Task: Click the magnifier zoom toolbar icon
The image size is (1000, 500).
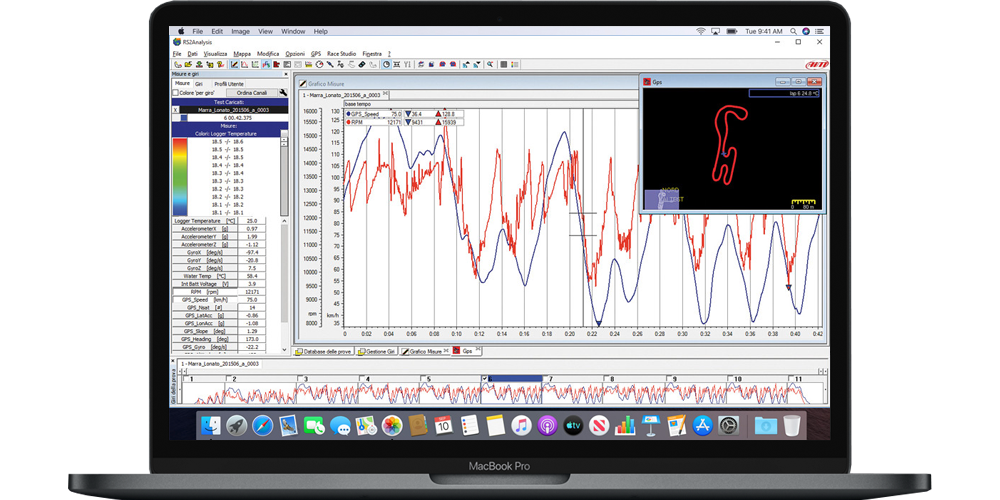Action: click(x=490, y=64)
